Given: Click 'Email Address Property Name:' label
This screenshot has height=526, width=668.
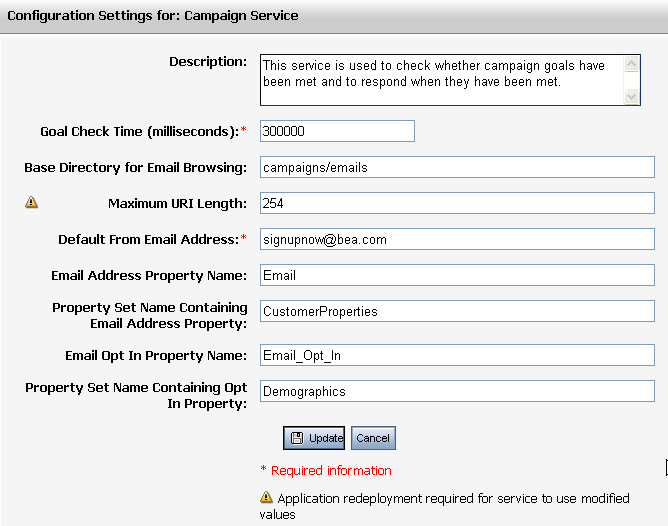Looking at the screenshot, I should [x=149, y=276].
